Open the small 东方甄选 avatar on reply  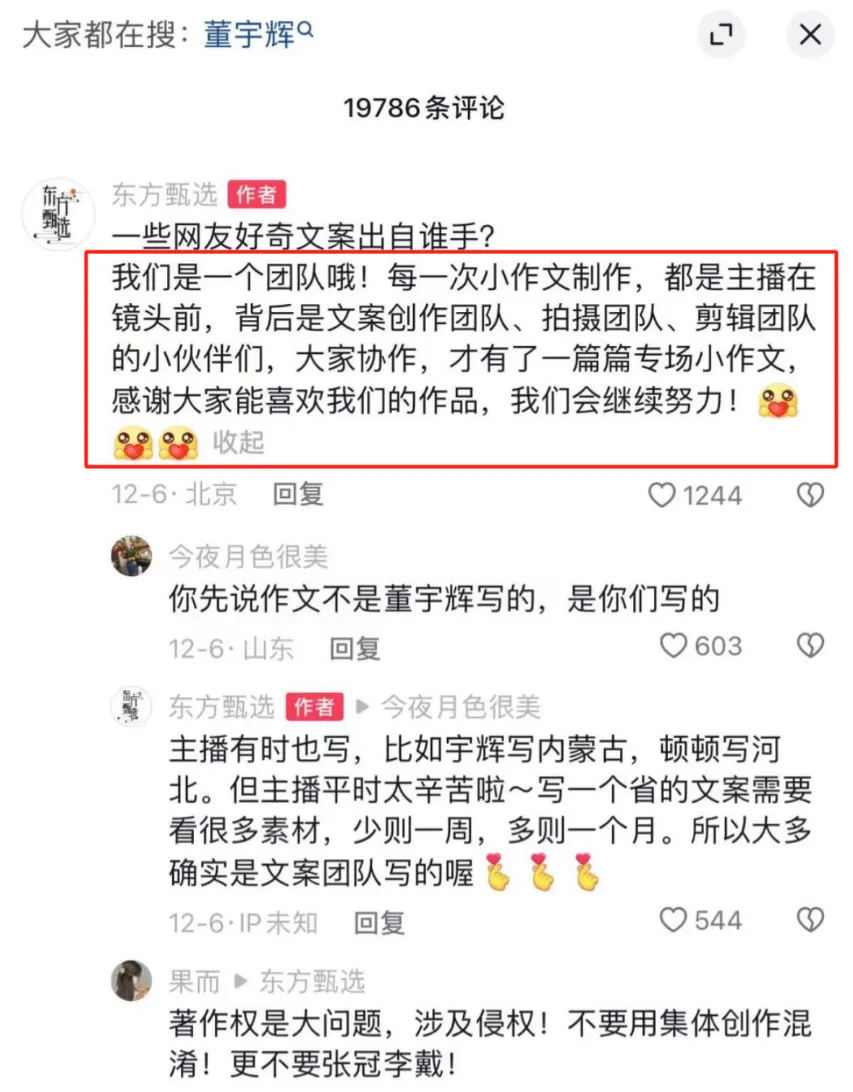pos(132,705)
